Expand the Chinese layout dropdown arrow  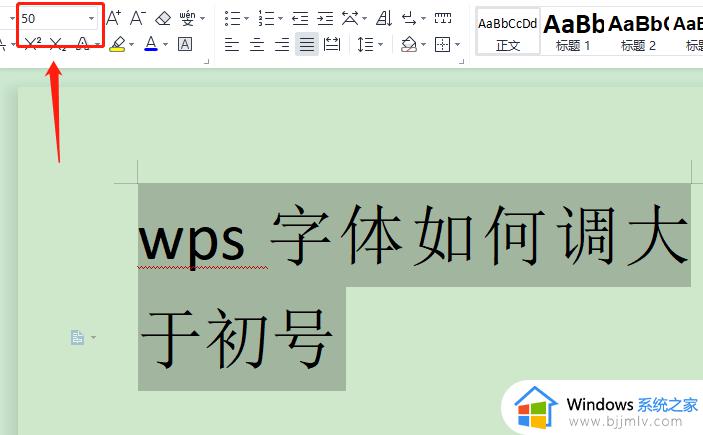point(365,19)
